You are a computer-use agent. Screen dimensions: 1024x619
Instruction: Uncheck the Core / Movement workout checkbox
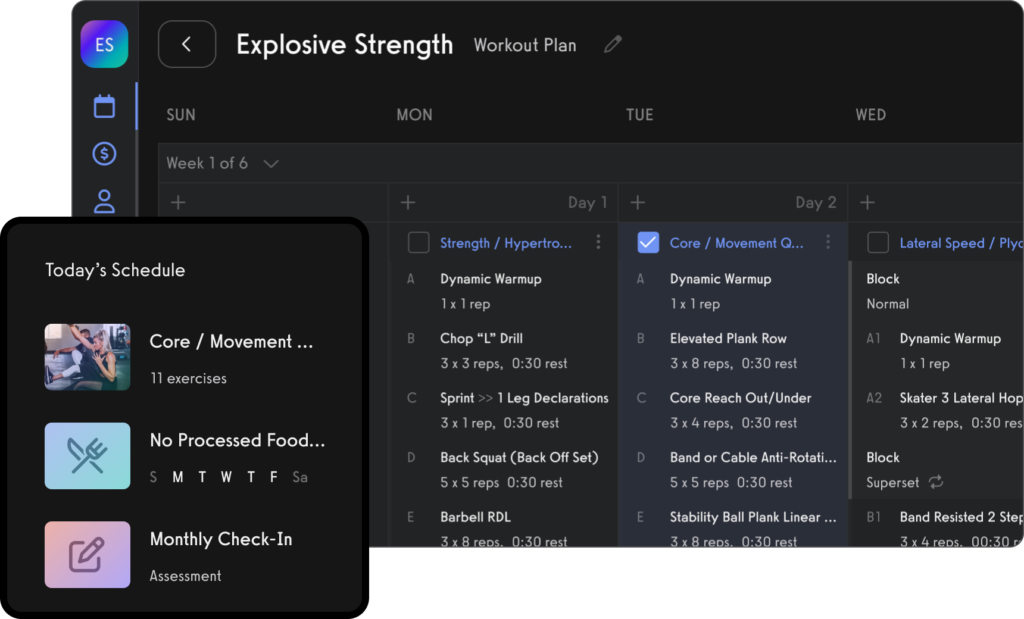pyautogui.click(x=648, y=243)
